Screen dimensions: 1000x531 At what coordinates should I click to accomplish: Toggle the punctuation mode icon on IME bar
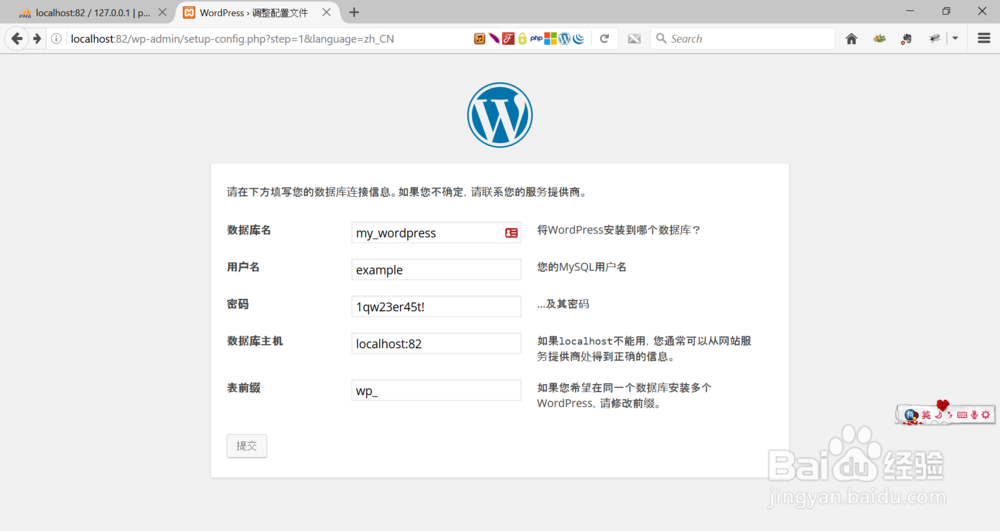[x=950, y=416]
